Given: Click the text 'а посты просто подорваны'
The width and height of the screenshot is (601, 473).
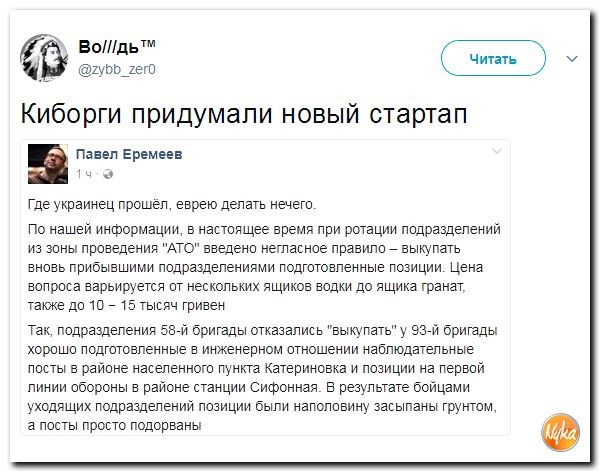Looking at the screenshot, I should point(115,426).
